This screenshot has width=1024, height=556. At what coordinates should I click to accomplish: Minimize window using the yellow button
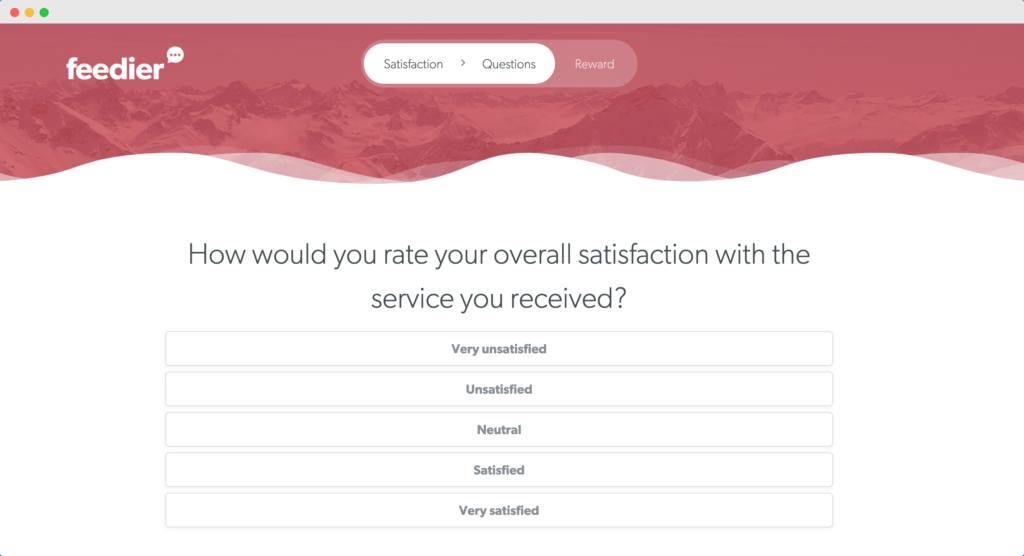pos(29,12)
